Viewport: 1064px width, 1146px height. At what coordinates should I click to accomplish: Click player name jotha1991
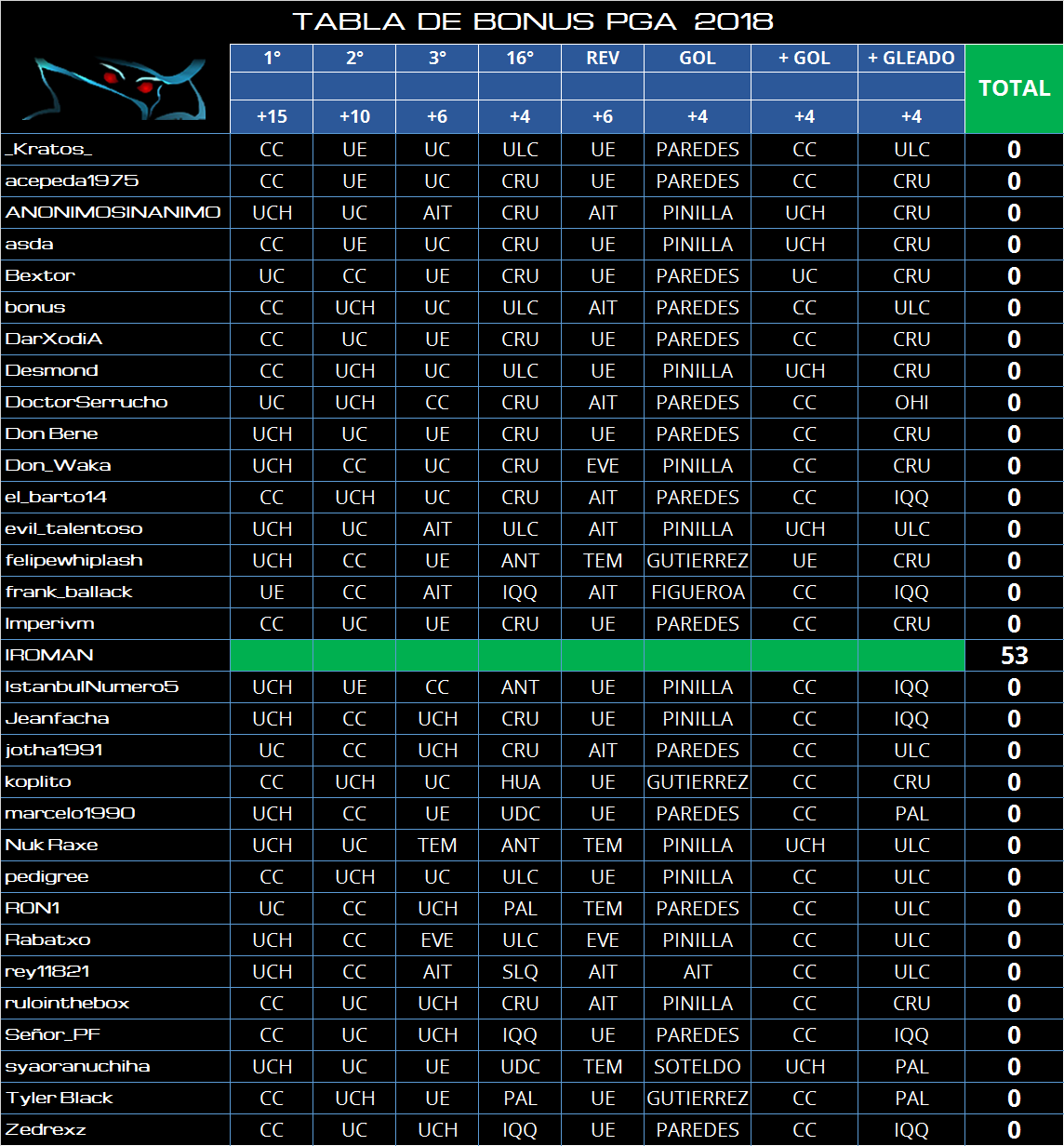(54, 751)
